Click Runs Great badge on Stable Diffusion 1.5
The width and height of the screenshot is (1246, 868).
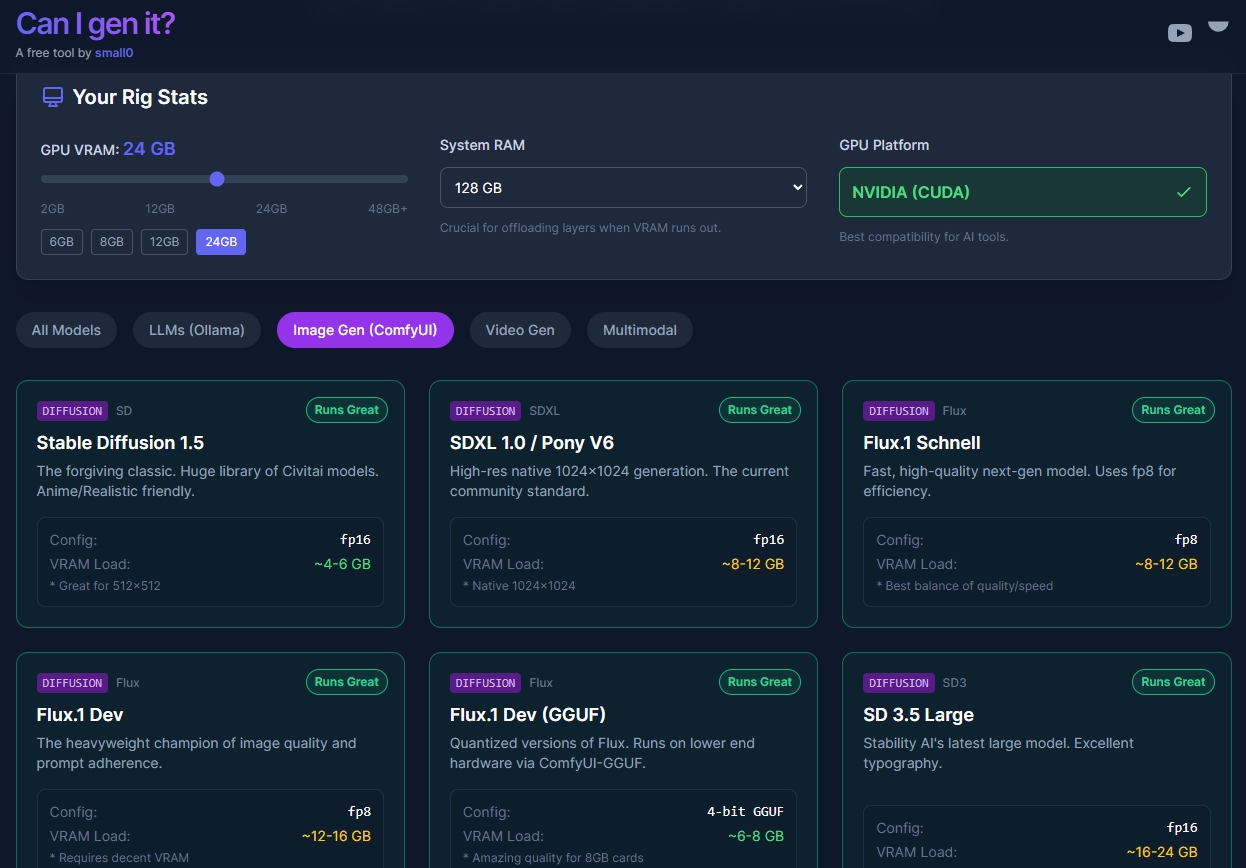pyautogui.click(x=347, y=410)
